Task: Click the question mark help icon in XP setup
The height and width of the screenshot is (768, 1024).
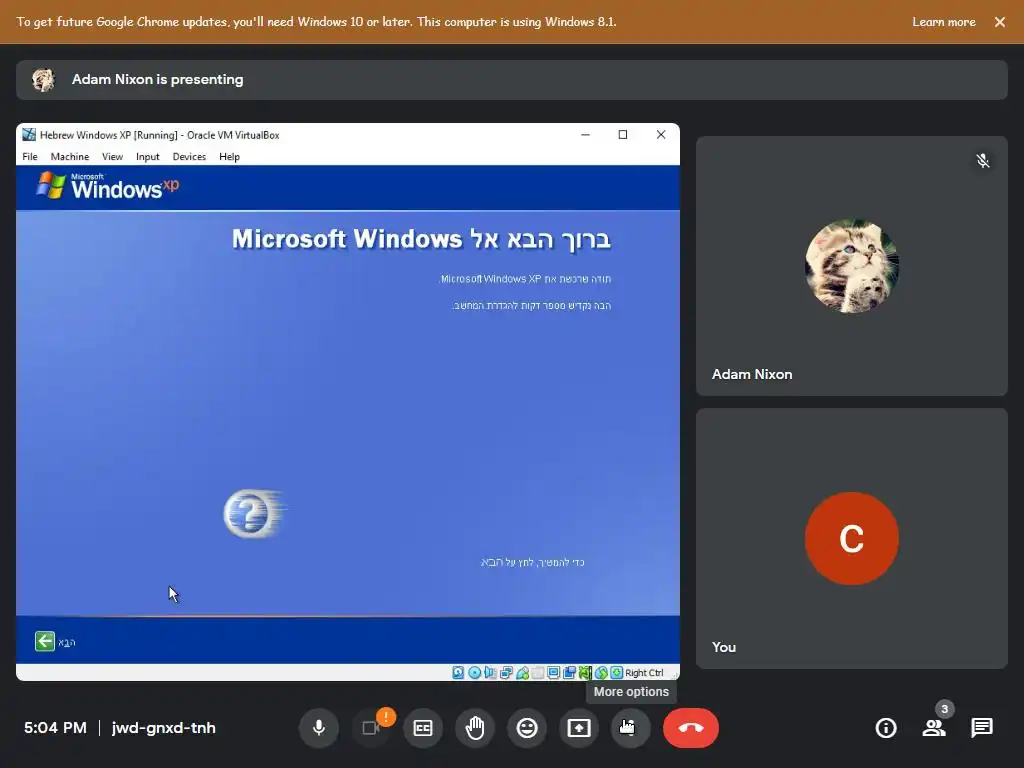Action: coord(251,514)
